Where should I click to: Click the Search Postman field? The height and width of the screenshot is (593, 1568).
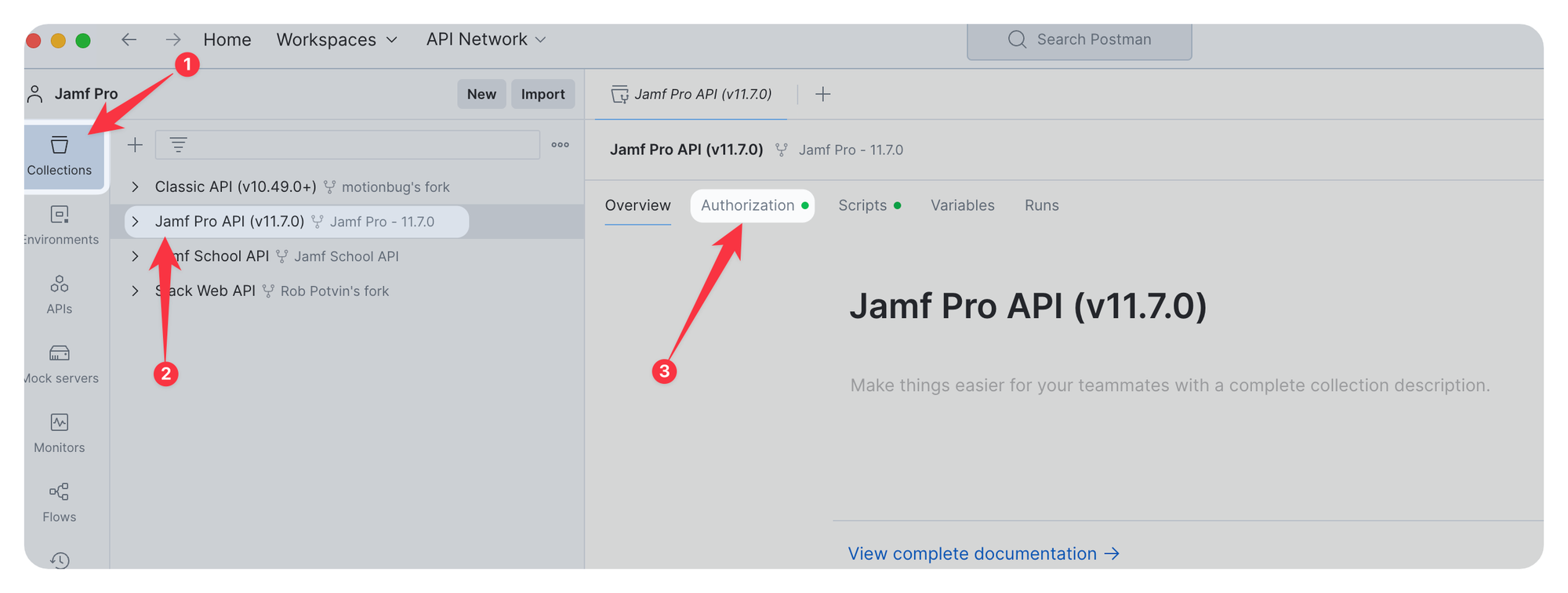pyautogui.click(x=1080, y=40)
